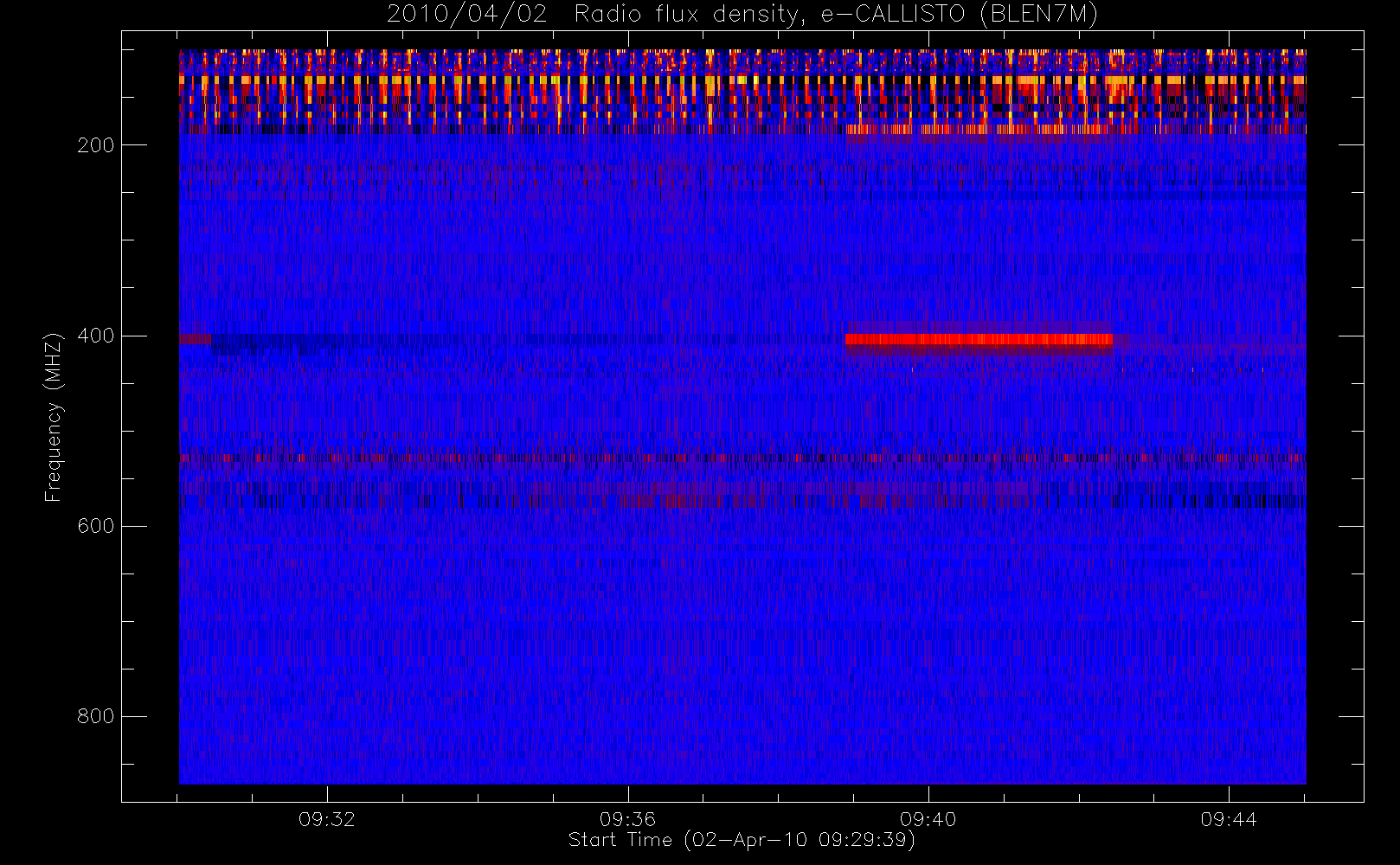
Task: Click the 800 frequency axis label
Action: coord(95,716)
